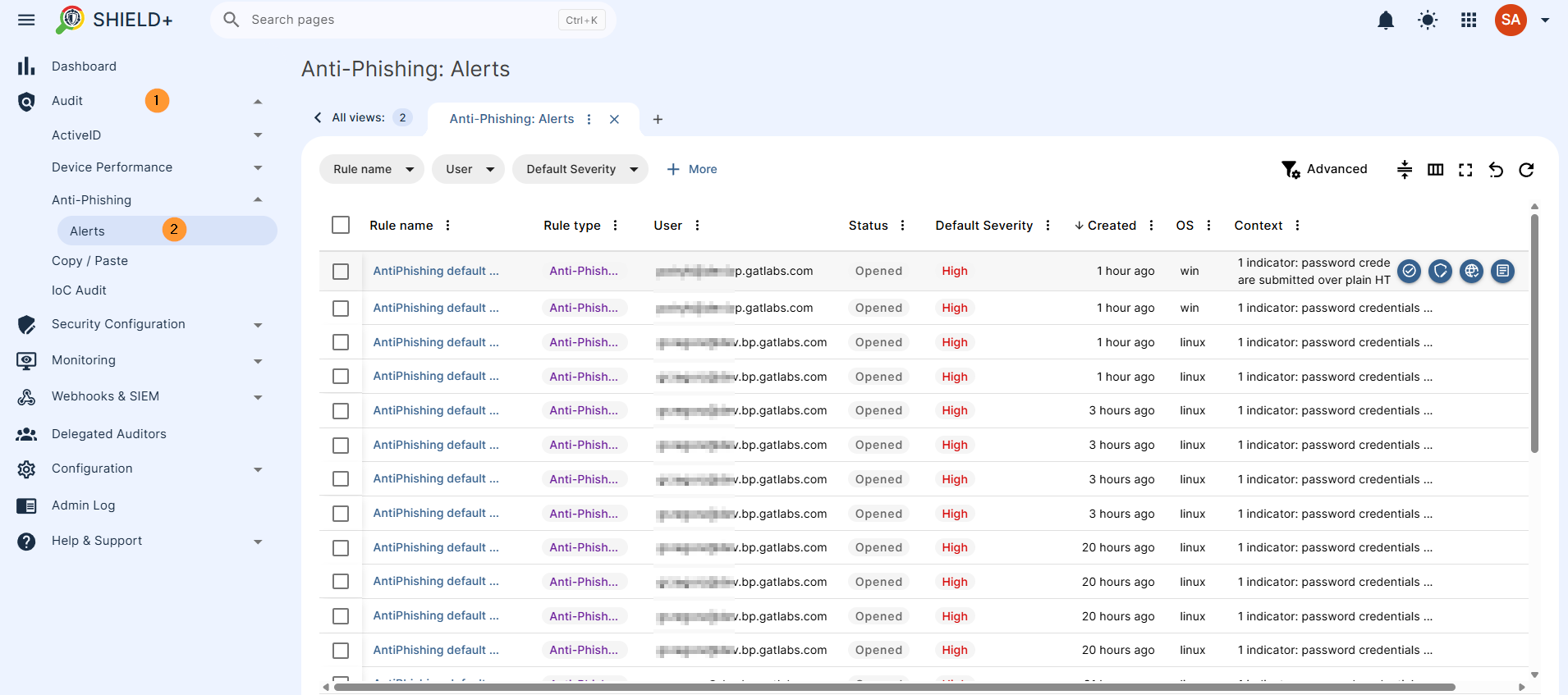The width and height of the screenshot is (1568, 695).
Task: Add a new view tab
Action: [x=658, y=119]
